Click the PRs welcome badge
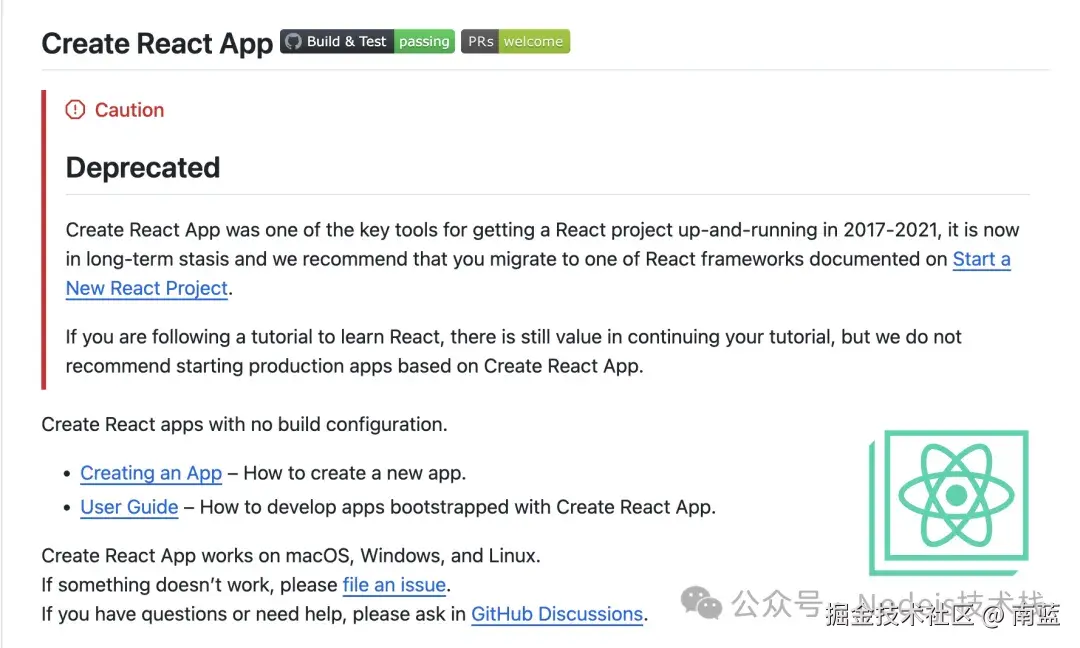The width and height of the screenshot is (1080, 648). pyautogui.click(x=515, y=42)
